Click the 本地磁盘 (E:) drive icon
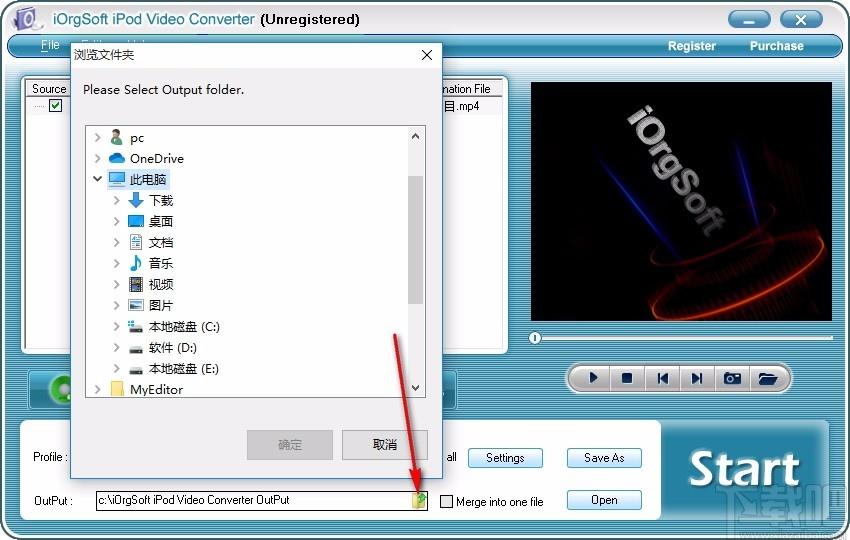This screenshot has width=850, height=540. (136, 370)
